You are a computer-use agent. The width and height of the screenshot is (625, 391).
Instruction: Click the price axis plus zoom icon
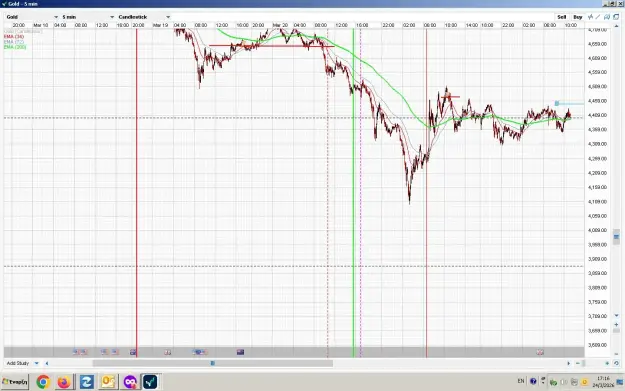(616, 324)
